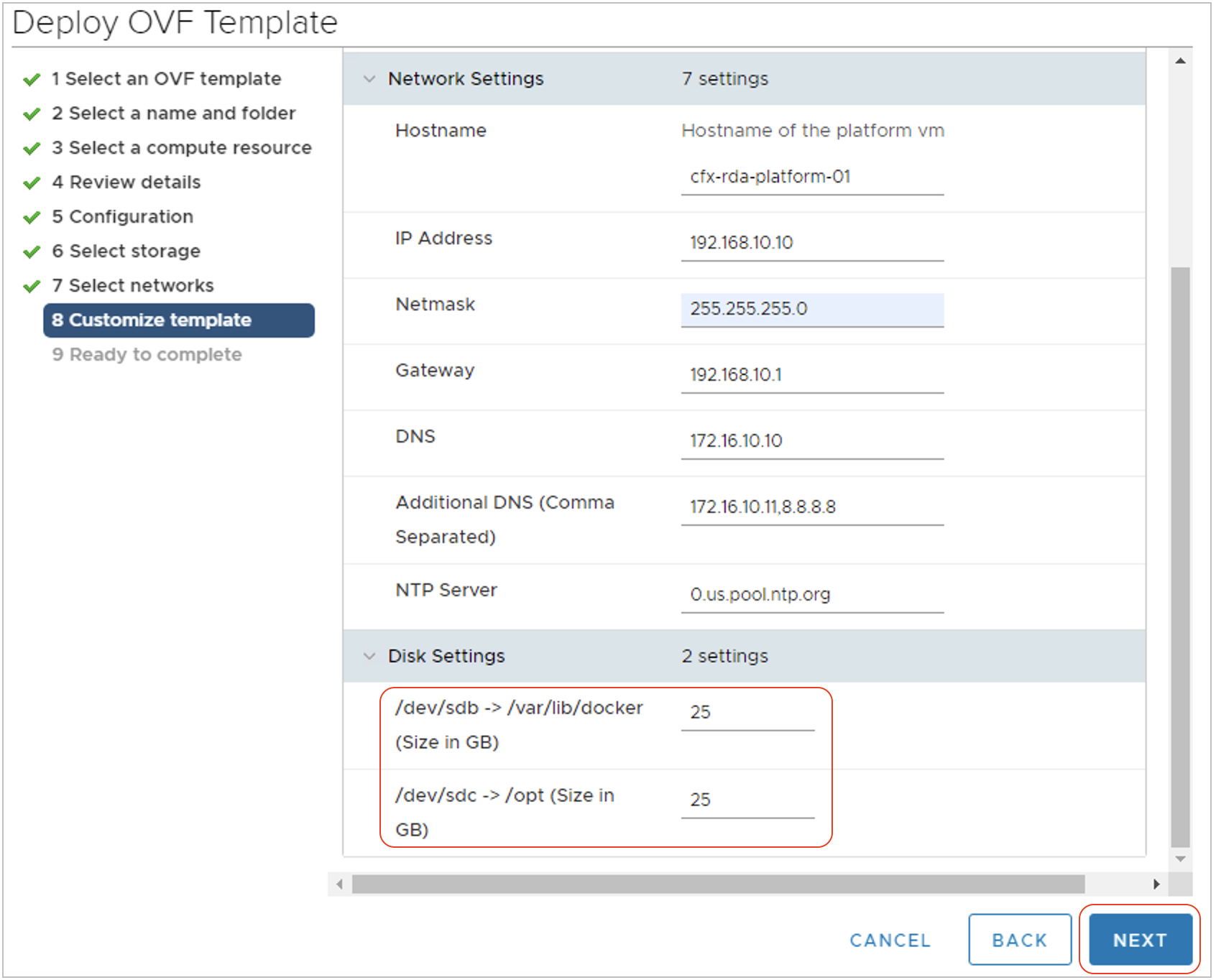1216x980 pixels.
Task: Select the Ready to complete step
Action: (x=147, y=354)
